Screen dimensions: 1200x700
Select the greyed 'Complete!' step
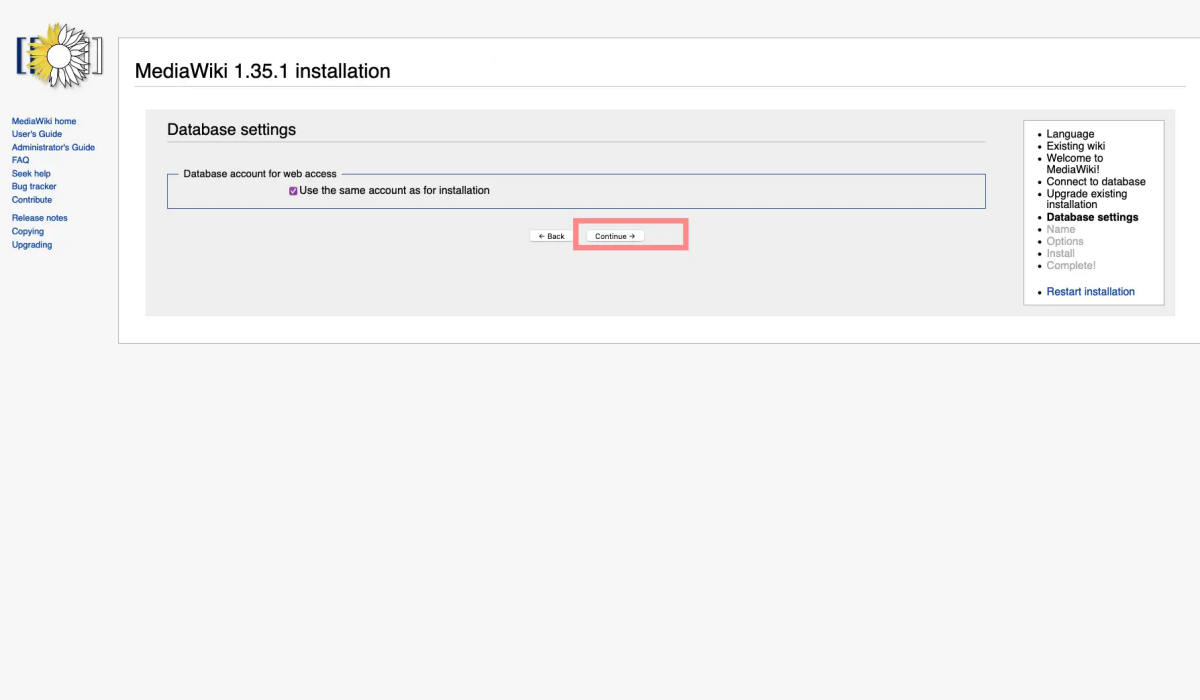tap(1071, 265)
